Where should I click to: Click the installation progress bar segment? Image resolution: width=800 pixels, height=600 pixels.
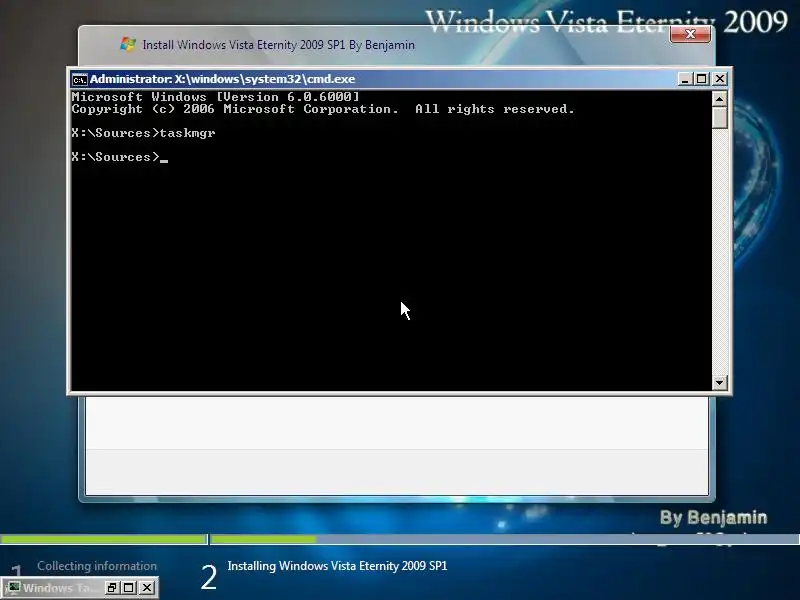[505, 539]
